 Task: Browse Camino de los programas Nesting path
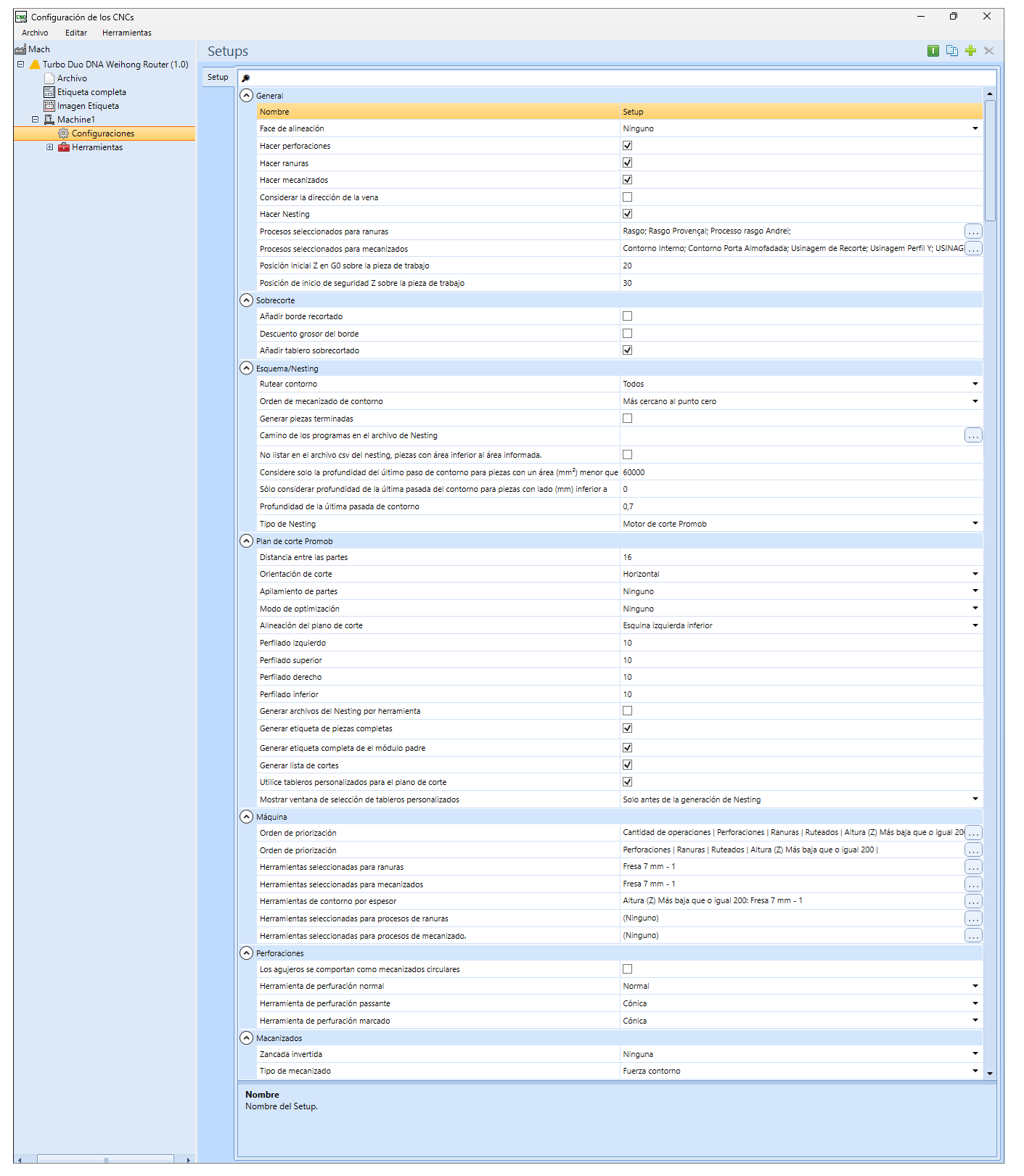click(x=973, y=435)
